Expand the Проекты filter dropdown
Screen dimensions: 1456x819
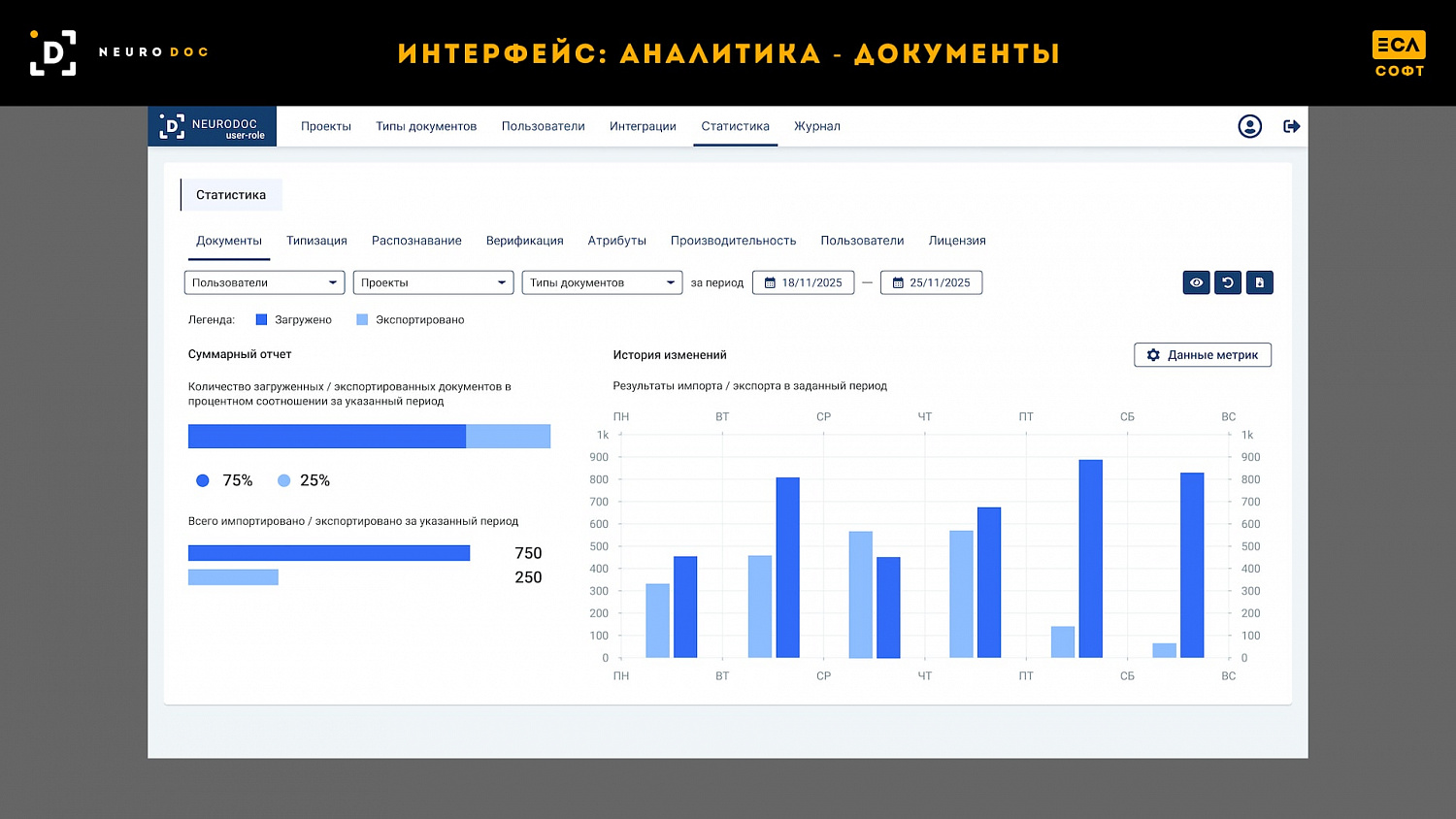click(433, 282)
